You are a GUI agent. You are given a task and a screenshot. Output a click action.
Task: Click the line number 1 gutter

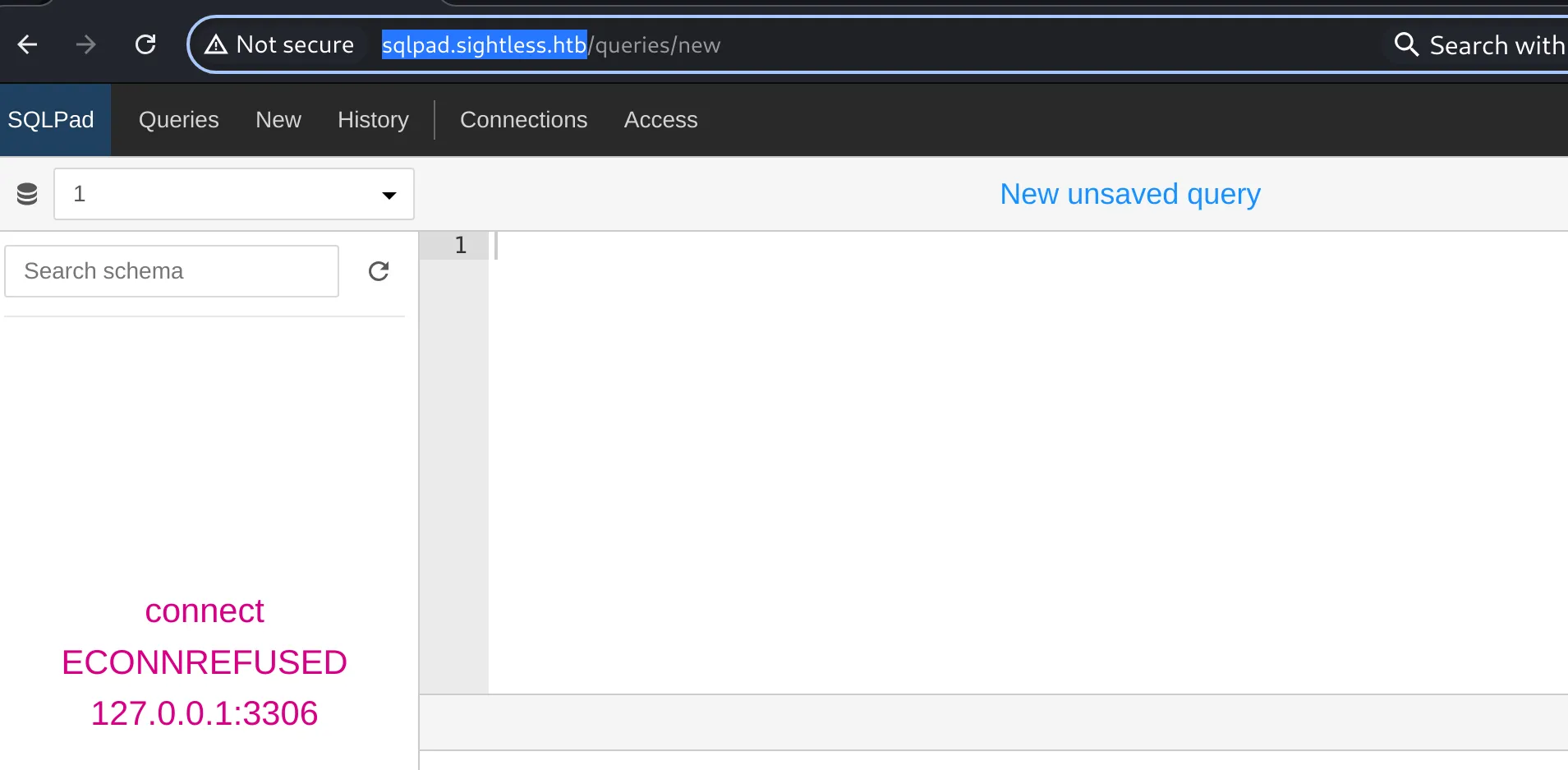click(454, 246)
